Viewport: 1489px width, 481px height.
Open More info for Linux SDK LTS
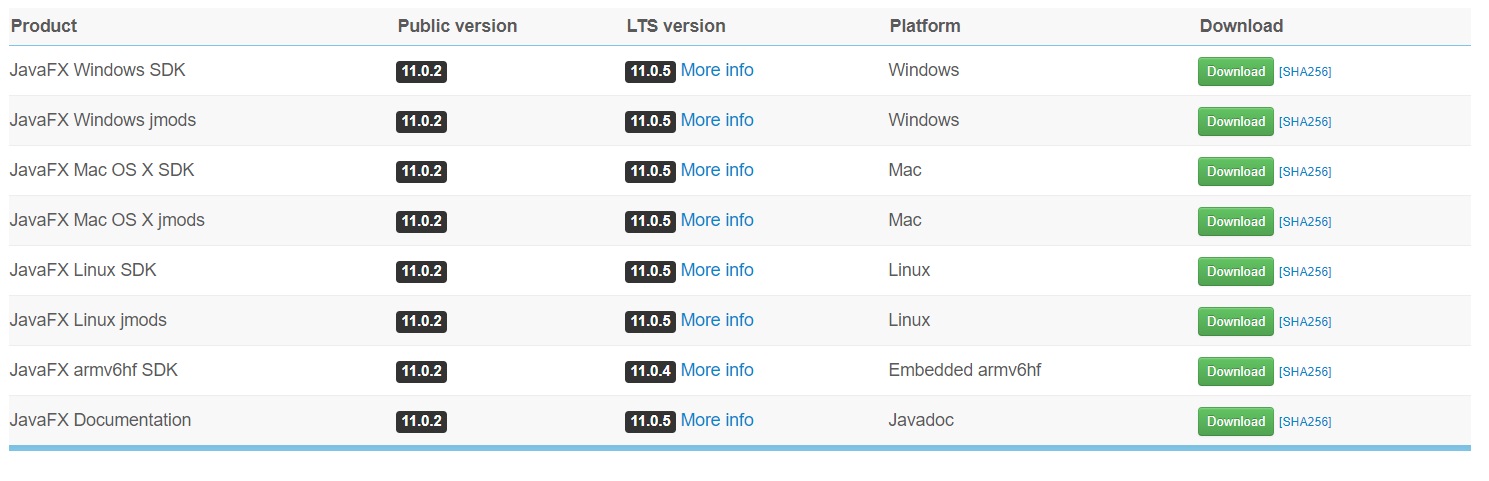click(717, 270)
